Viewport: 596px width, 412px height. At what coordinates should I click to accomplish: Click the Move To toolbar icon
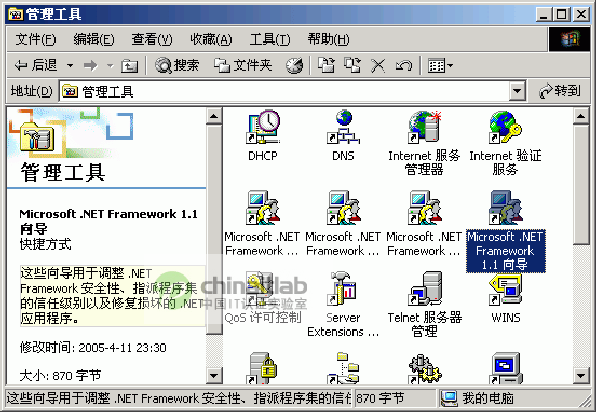click(326, 66)
